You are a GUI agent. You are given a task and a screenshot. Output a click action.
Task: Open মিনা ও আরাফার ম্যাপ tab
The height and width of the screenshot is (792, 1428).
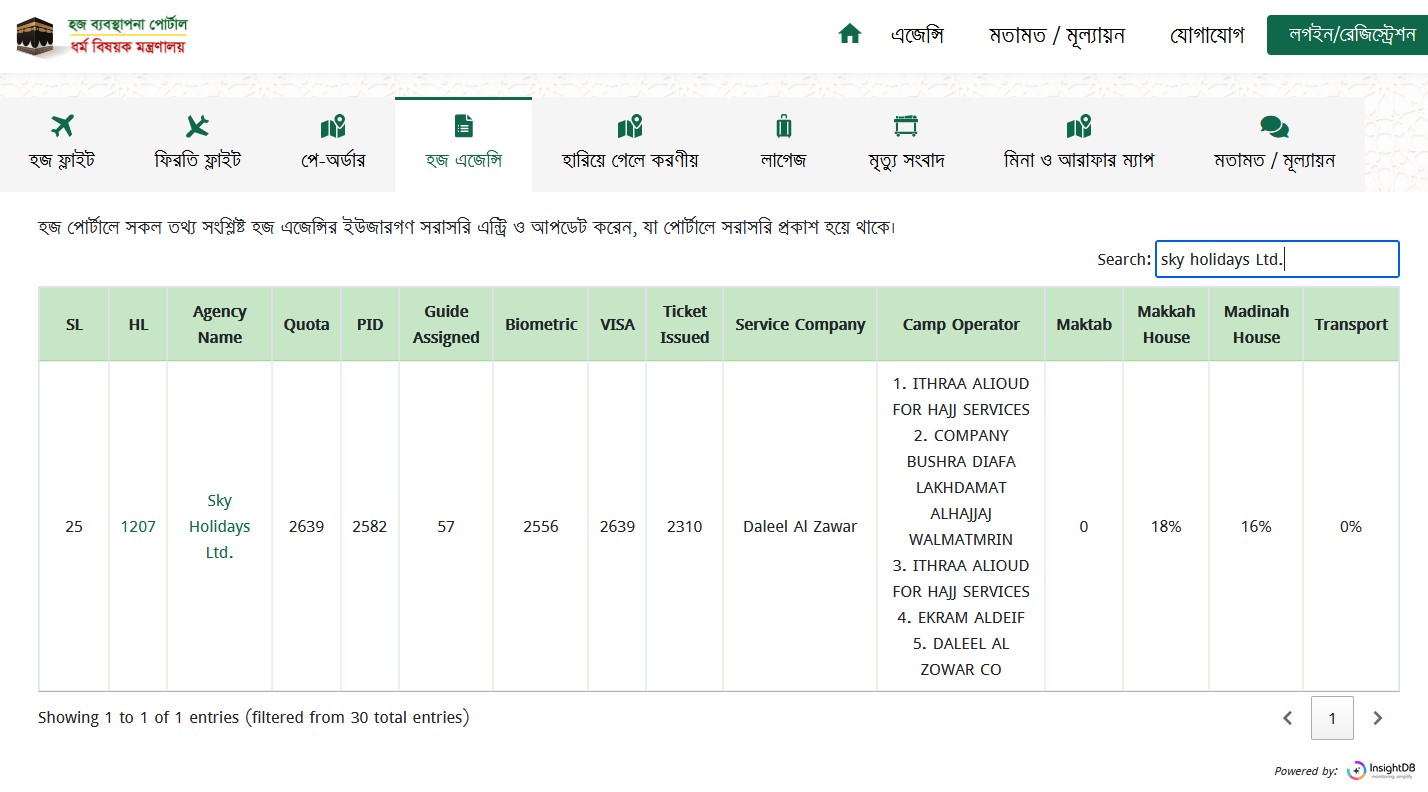pyautogui.click(x=1078, y=143)
